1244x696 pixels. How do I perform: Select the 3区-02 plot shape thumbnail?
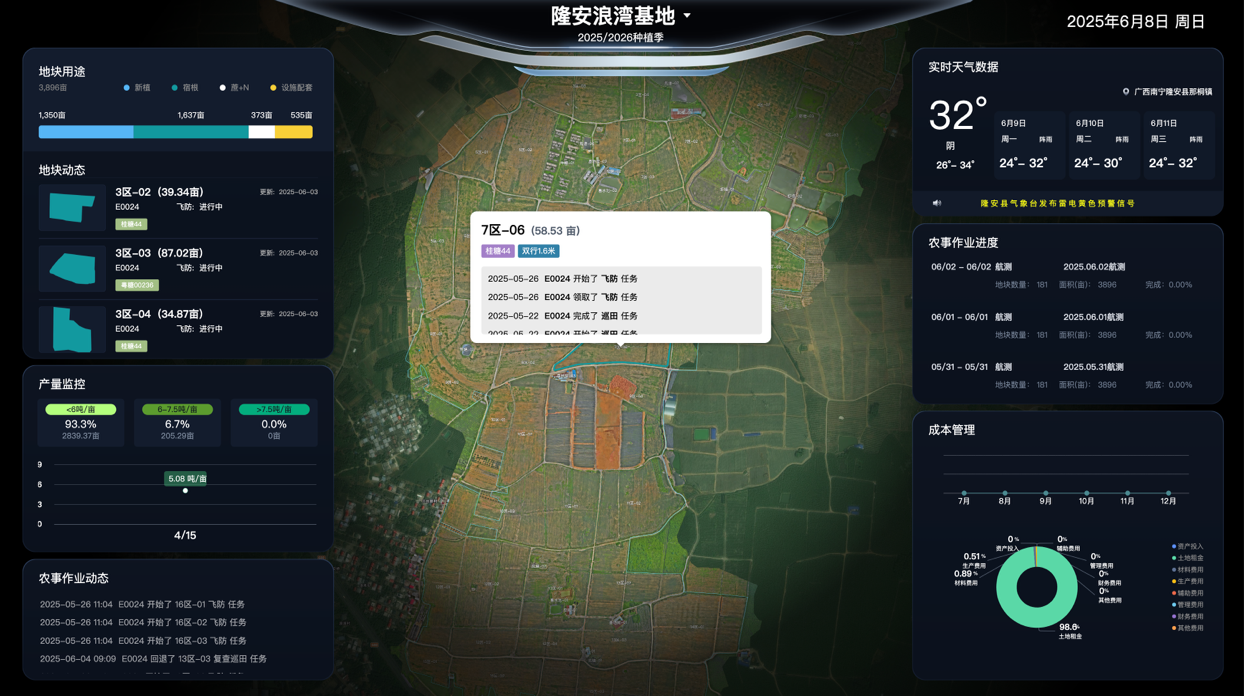(72, 207)
